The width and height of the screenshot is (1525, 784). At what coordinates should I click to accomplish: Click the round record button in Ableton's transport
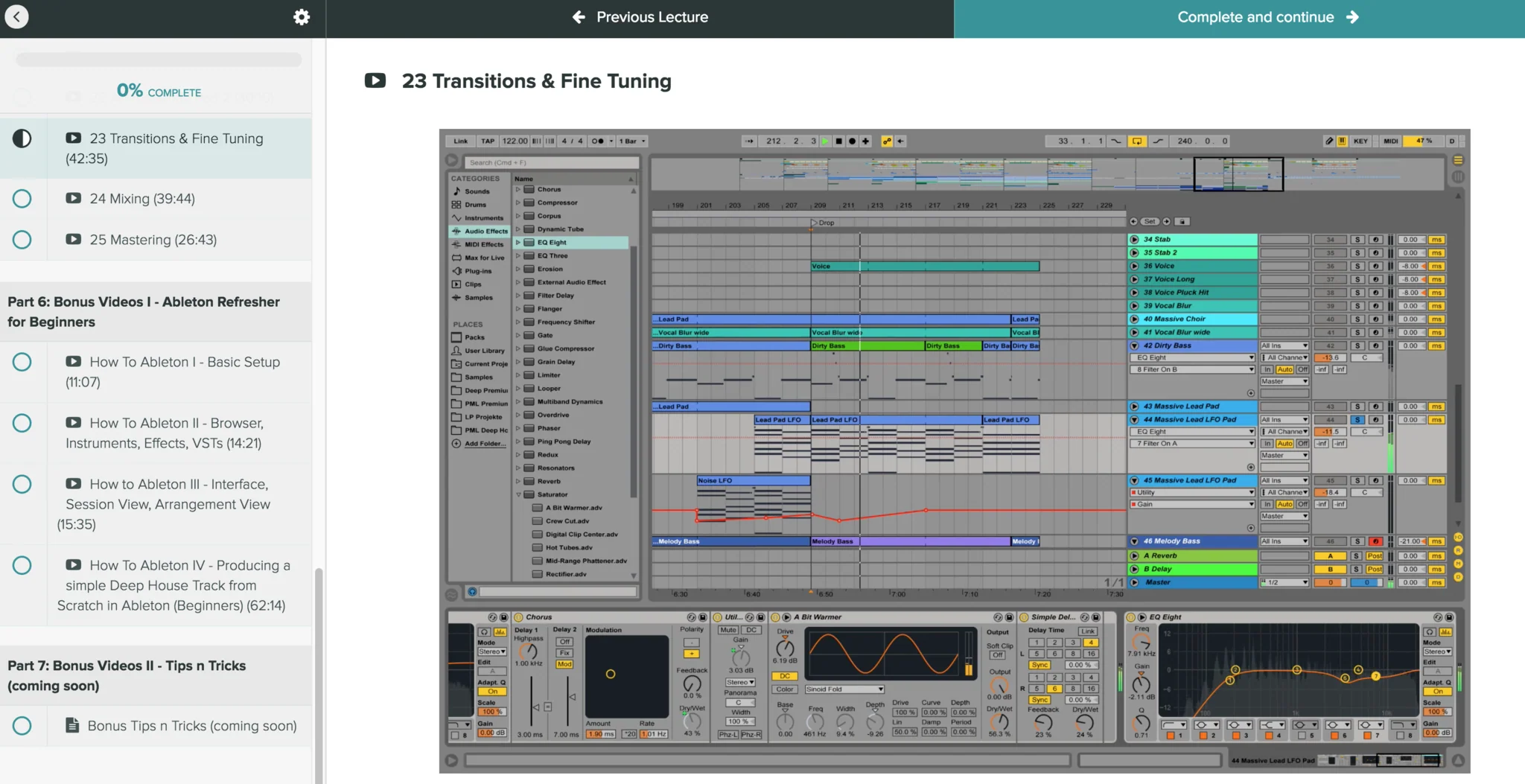(852, 141)
